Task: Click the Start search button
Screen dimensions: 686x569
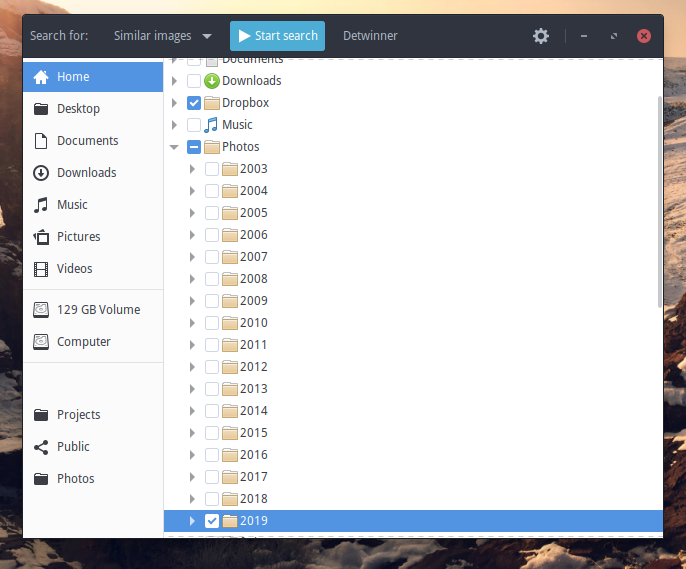Action: coord(277,36)
